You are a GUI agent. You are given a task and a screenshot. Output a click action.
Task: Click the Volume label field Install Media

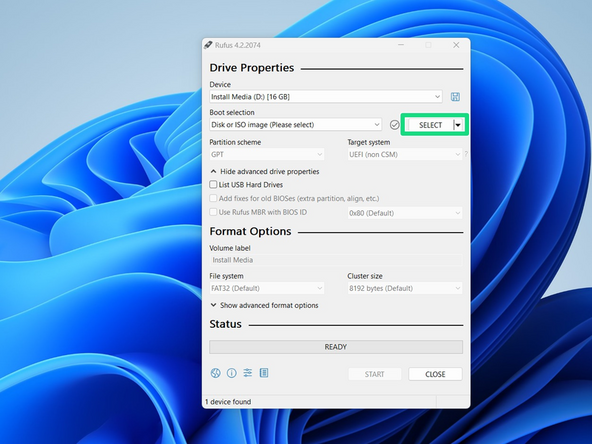336,260
